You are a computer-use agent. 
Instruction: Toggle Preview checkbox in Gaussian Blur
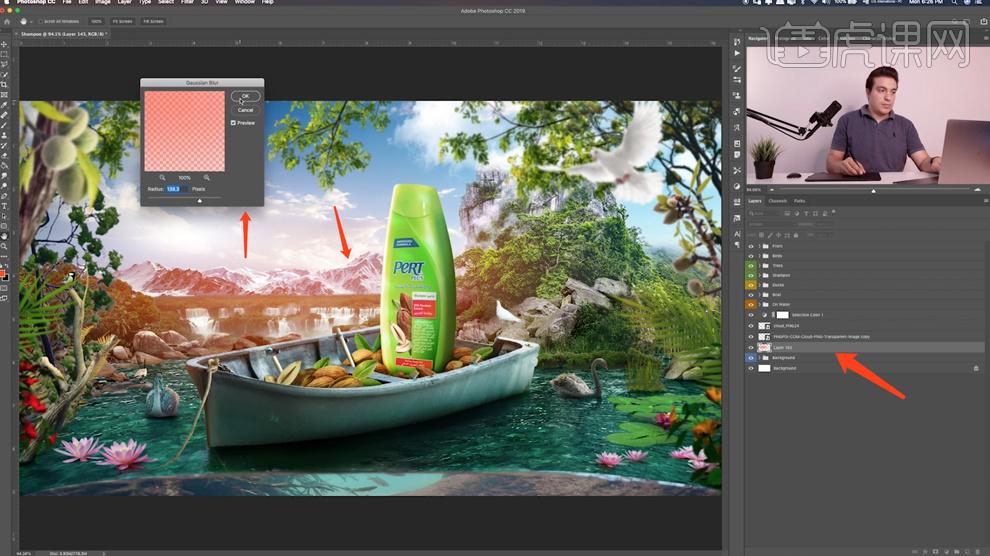coord(233,123)
